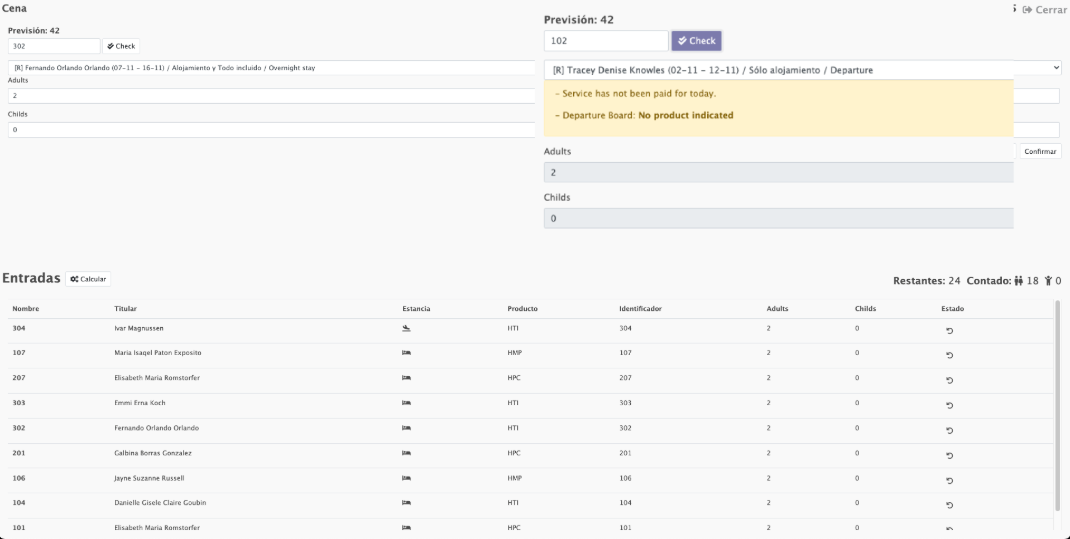Click the revert icon for Fernando Orlando row
The width and height of the screenshot is (1070, 539).
click(x=949, y=430)
